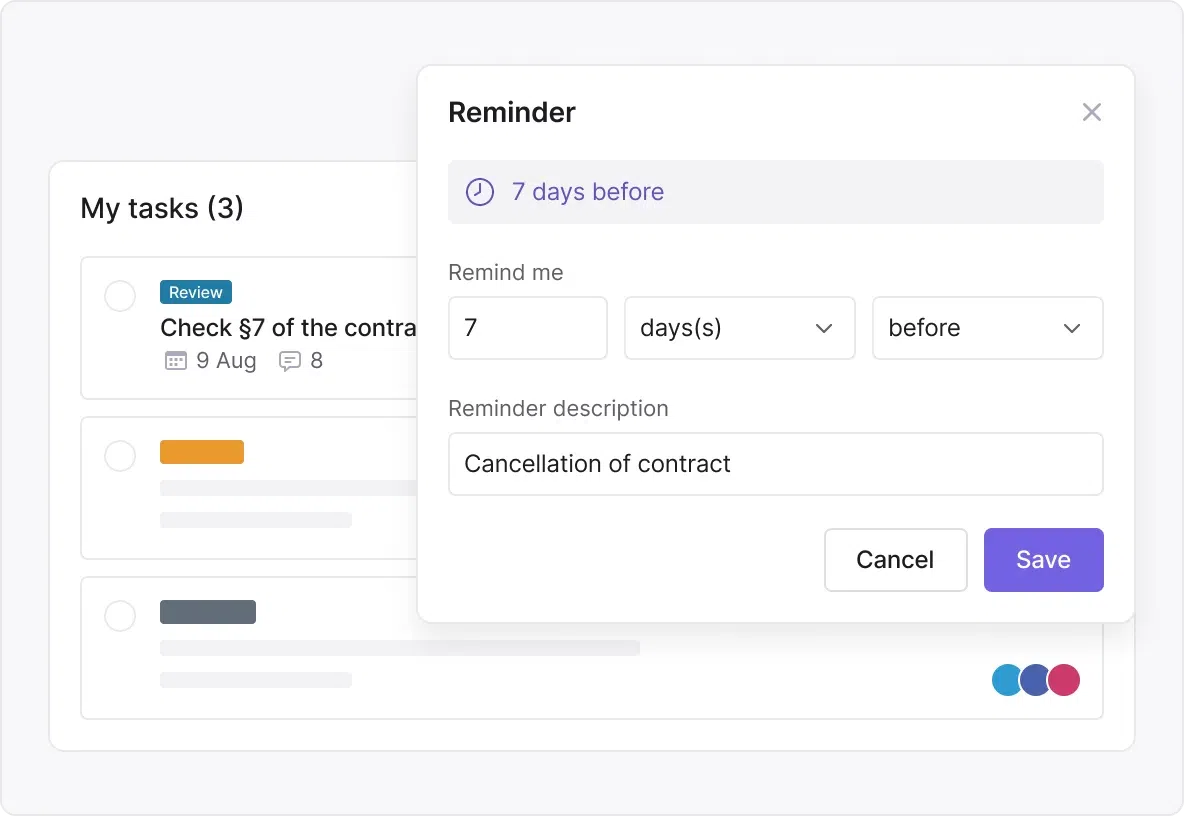Click the calendar icon next to 9 Aug
The image size is (1184, 816).
click(175, 361)
